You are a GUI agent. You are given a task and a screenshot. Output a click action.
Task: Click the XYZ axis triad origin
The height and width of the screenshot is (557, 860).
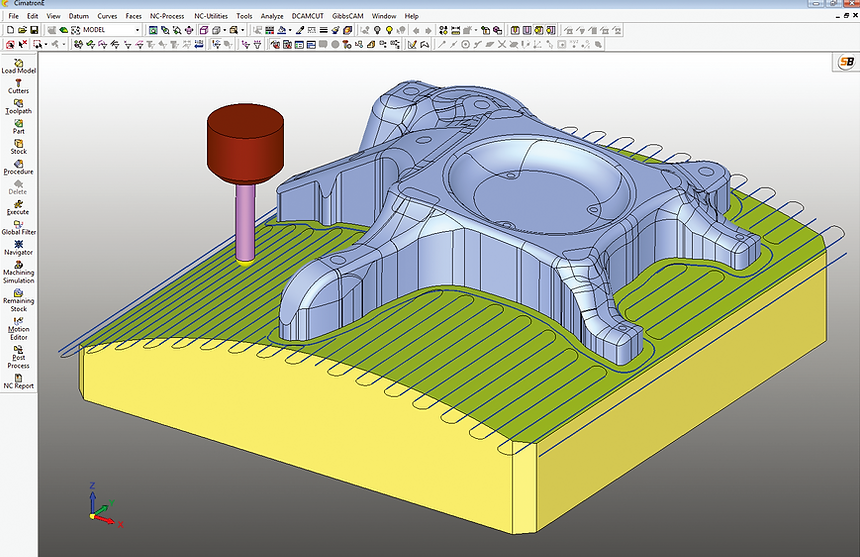(x=92, y=516)
